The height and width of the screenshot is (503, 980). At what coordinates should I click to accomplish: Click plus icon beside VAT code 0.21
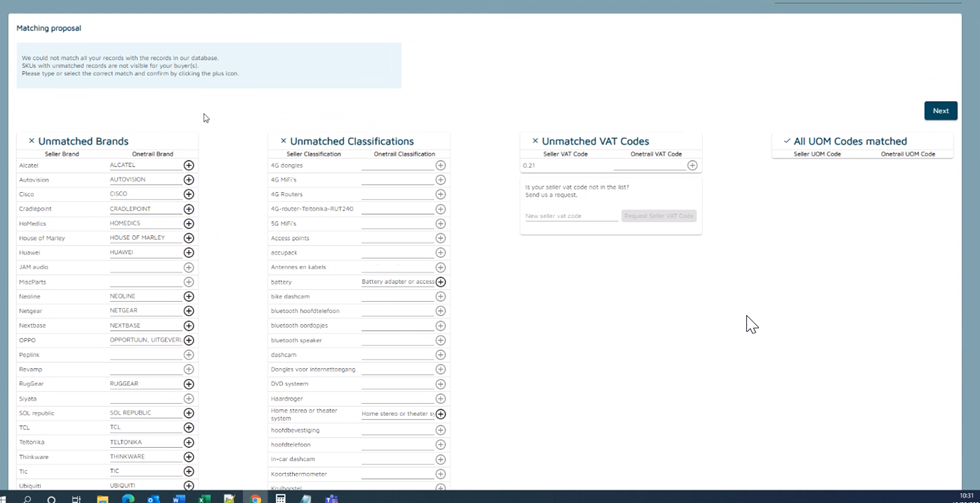coord(692,165)
